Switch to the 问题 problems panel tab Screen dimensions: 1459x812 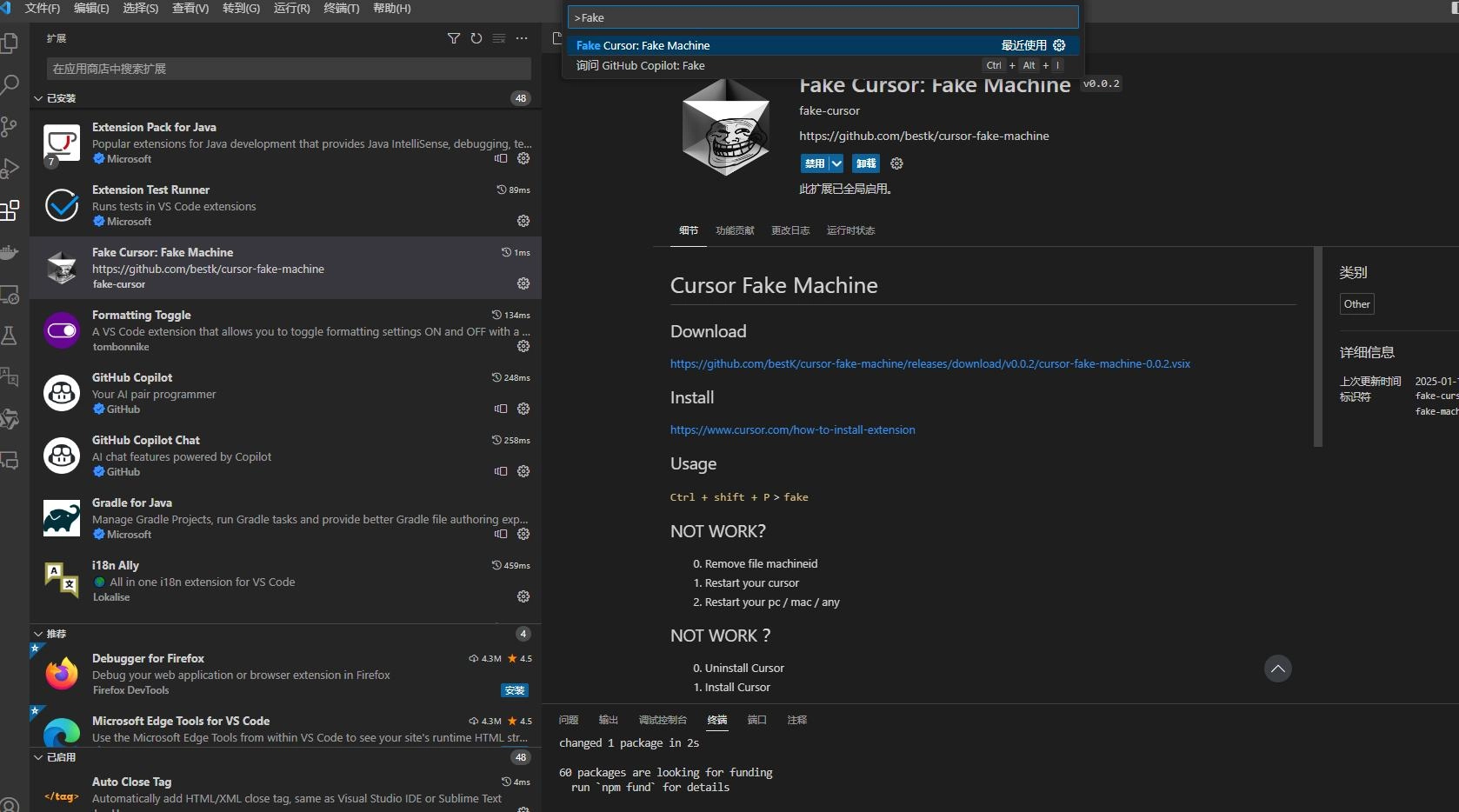[x=569, y=720]
